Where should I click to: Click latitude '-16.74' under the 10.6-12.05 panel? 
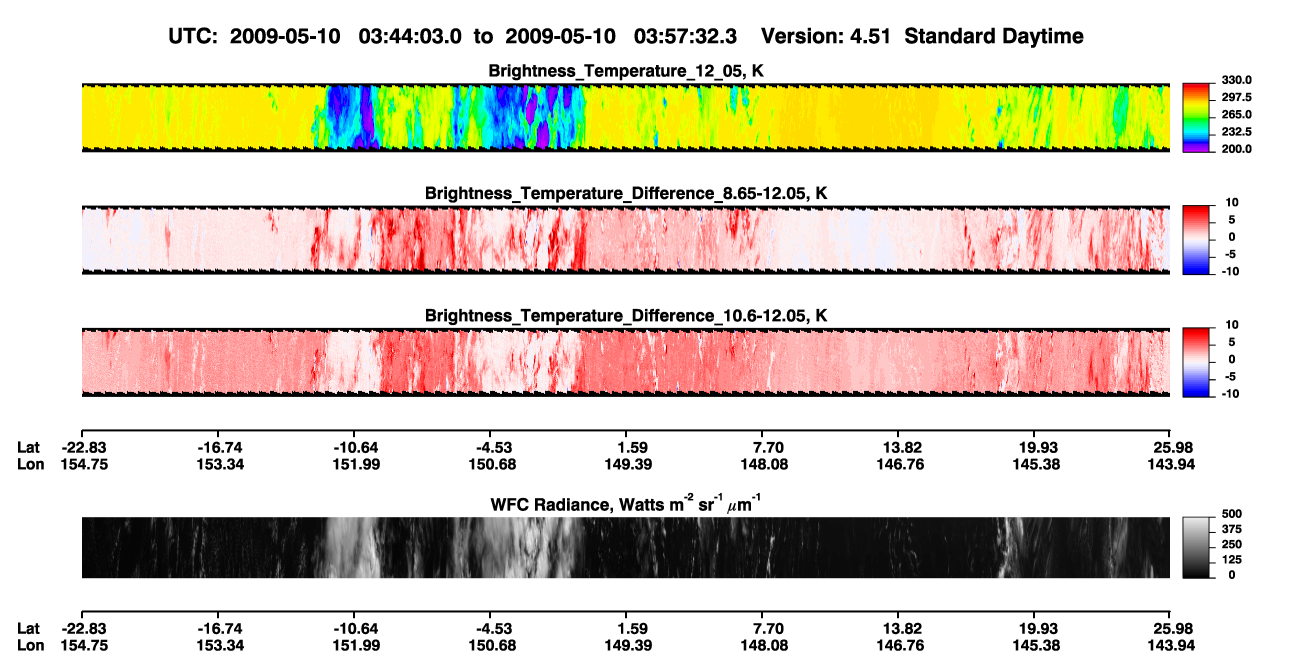(219, 447)
